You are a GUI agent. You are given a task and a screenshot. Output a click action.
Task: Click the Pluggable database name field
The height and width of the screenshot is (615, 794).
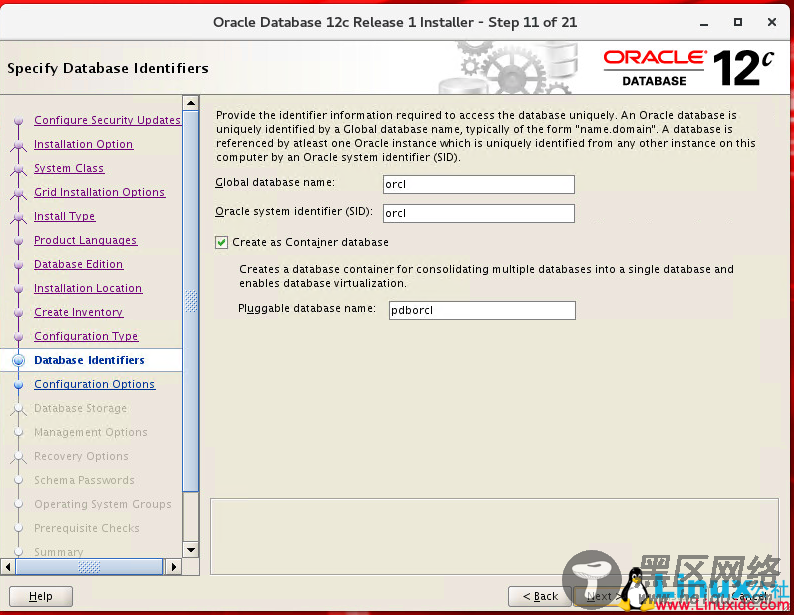click(x=482, y=310)
